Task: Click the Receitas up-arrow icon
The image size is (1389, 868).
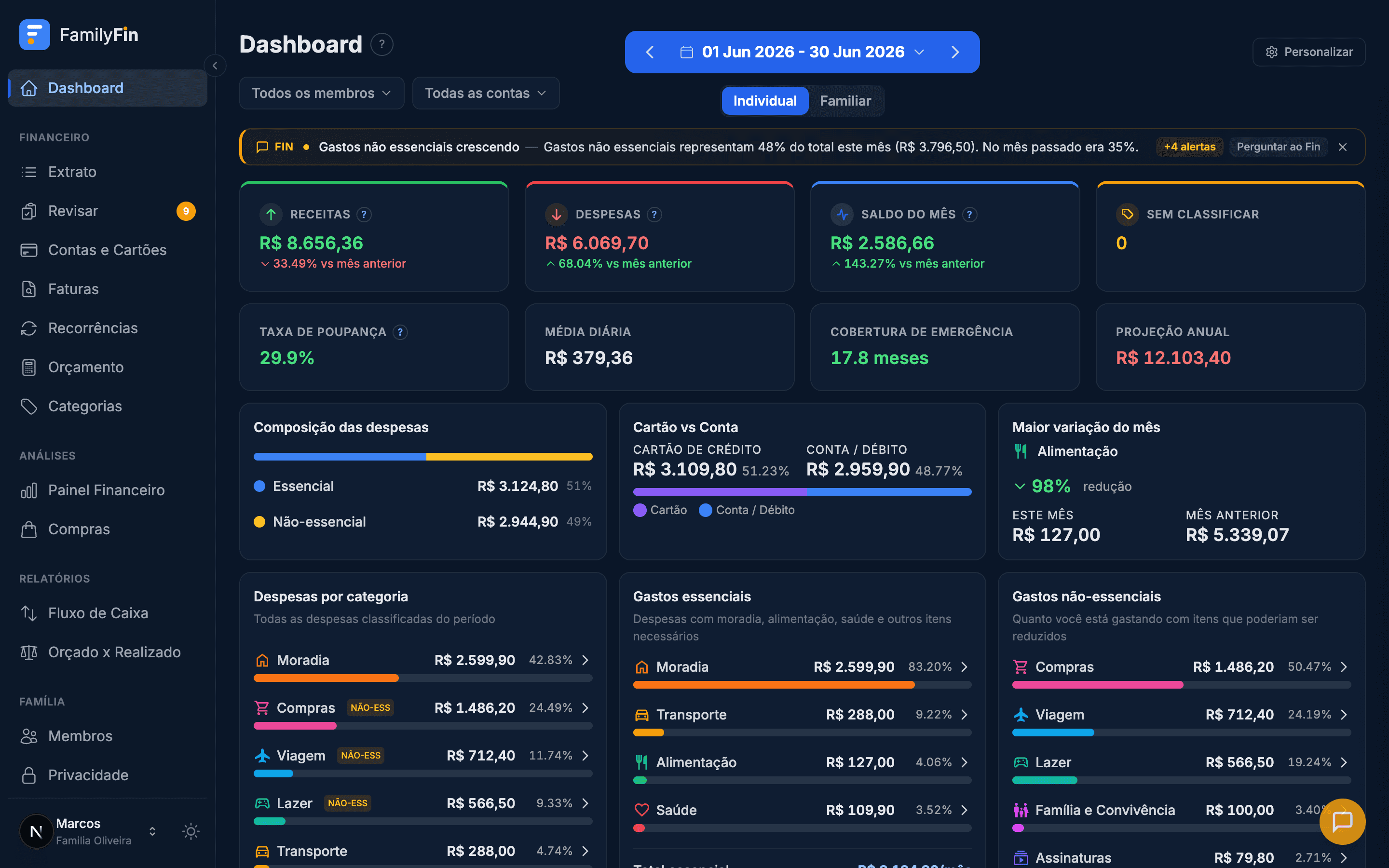Action: [271, 215]
